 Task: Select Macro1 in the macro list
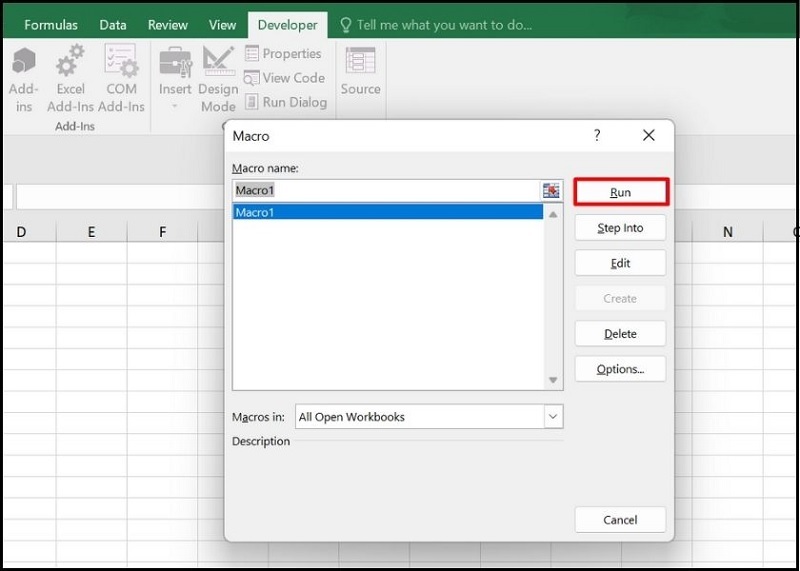click(387, 212)
